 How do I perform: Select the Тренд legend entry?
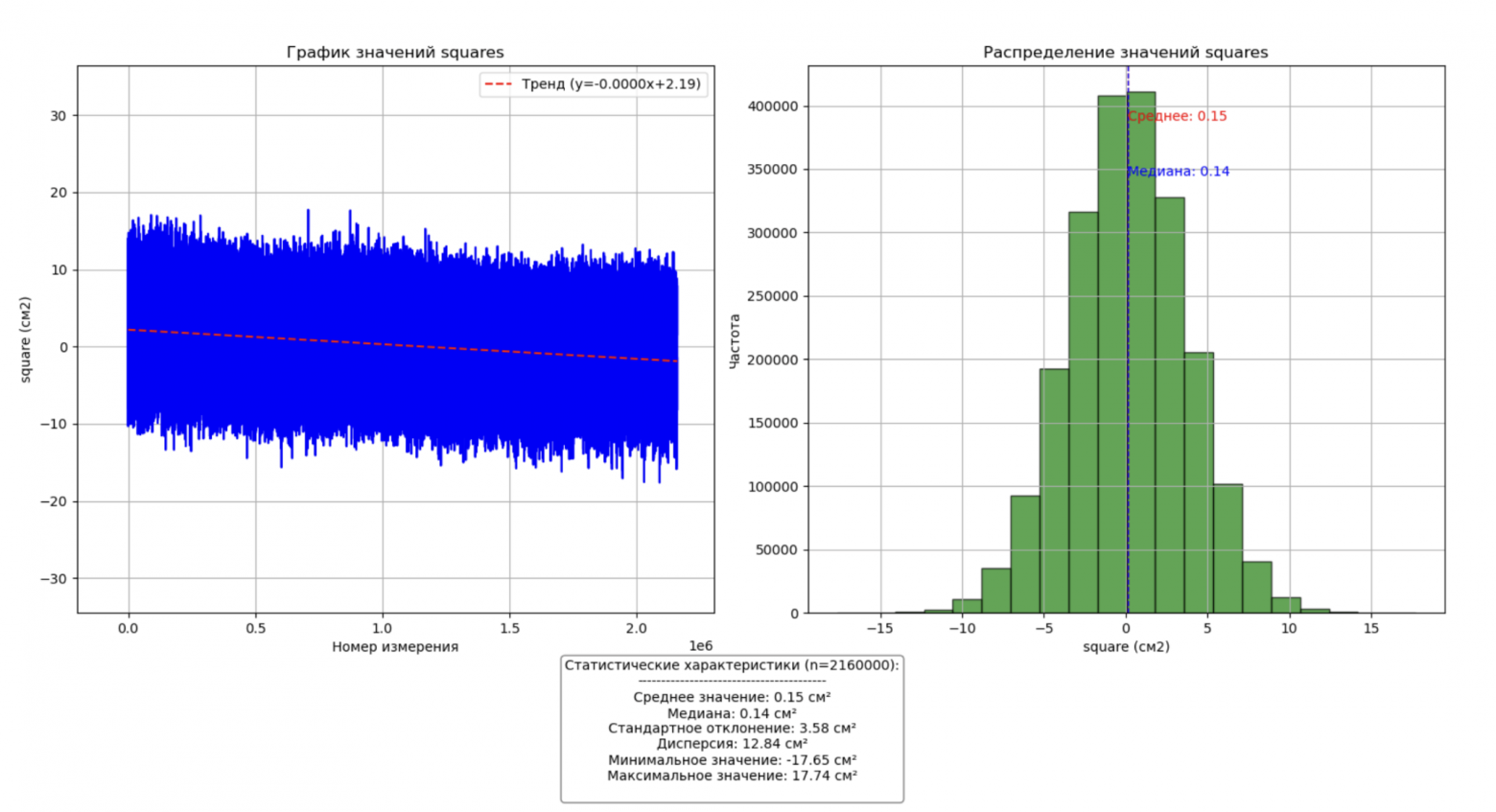coord(592,84)
